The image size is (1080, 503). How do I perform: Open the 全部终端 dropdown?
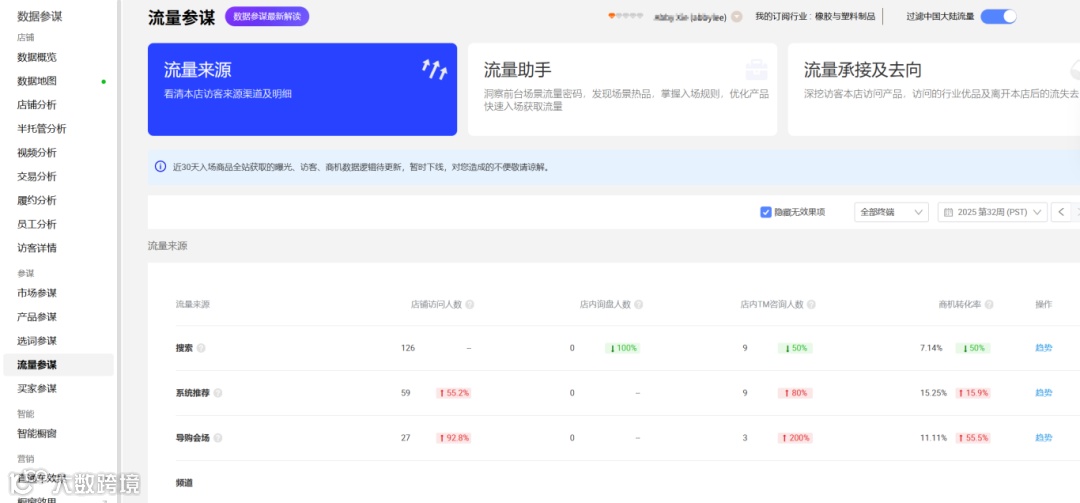click(x=891, y=212)
